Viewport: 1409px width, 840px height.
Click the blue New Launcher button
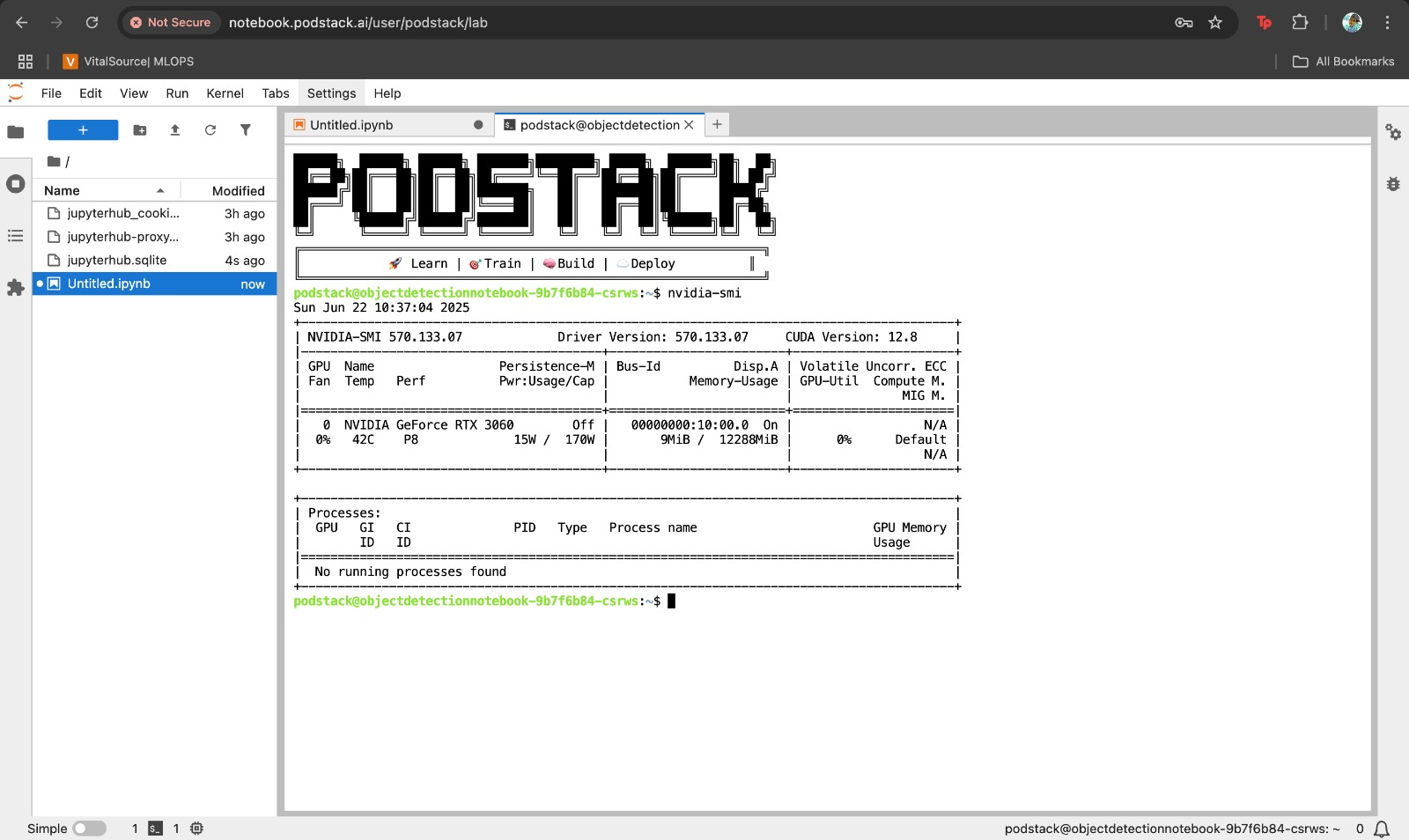[x=83, y=130]
